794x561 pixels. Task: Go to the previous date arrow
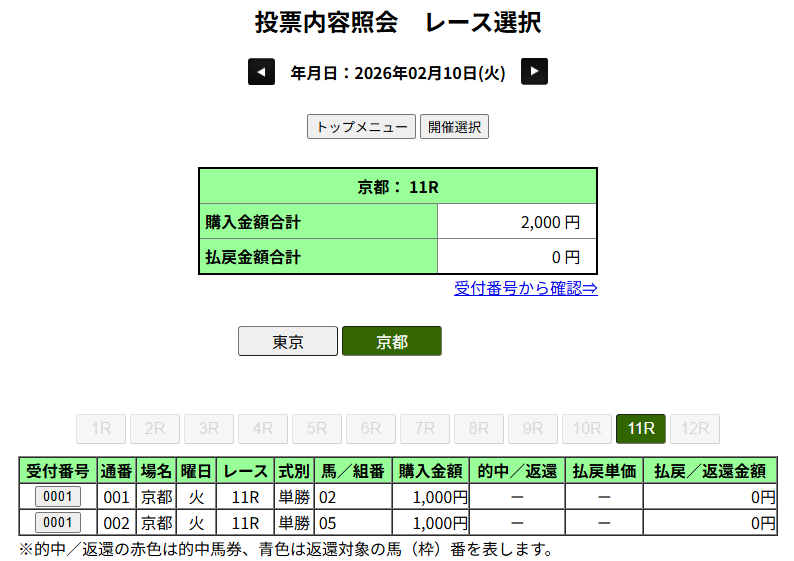click(x=261, y=72)
